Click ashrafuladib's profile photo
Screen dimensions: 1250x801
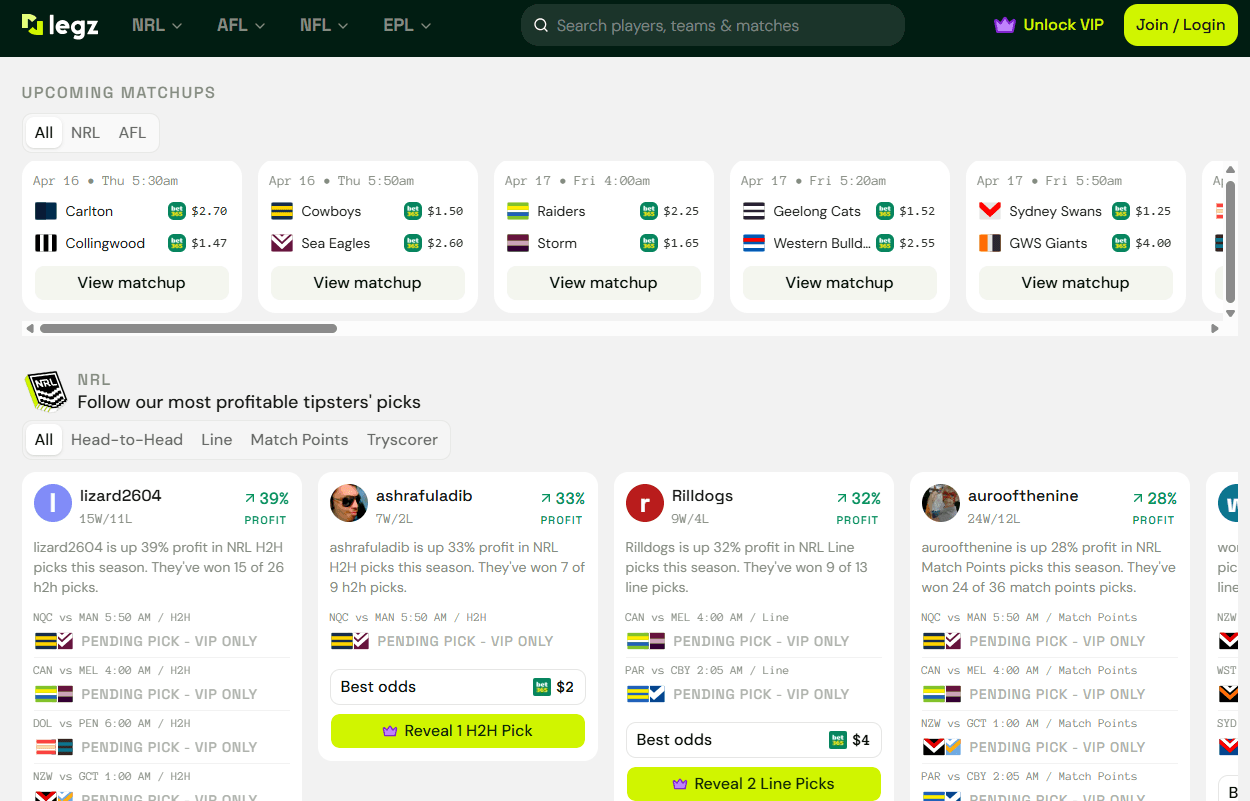coord(349,503)
